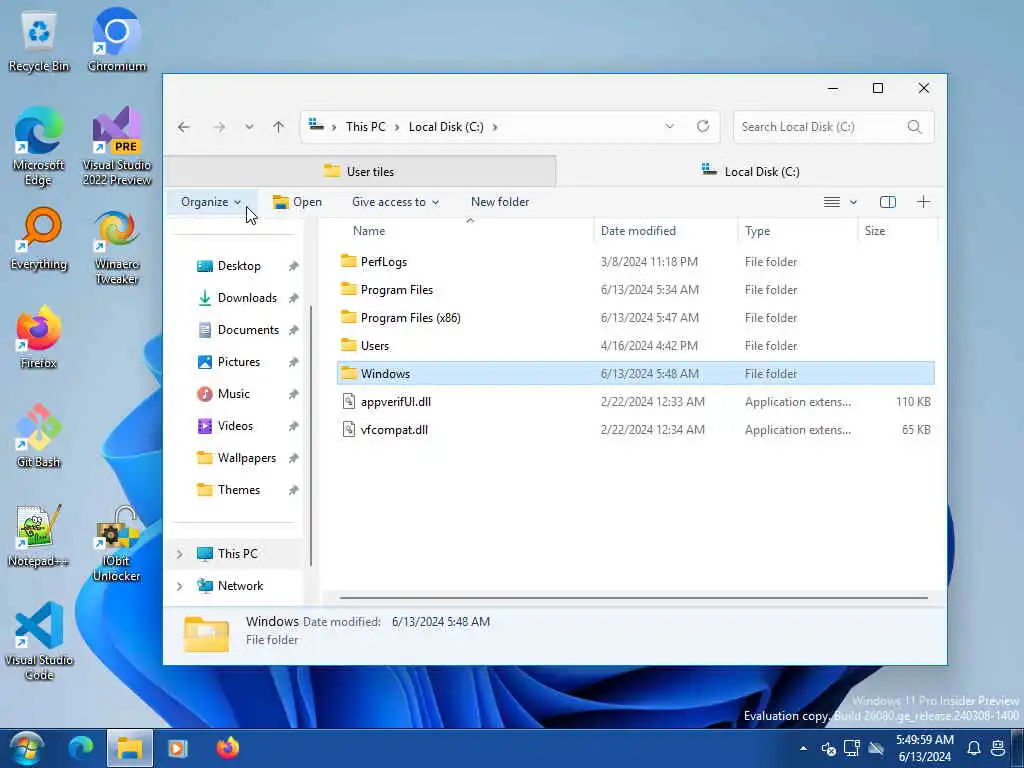Select the Windows folder row
This screenshot has height=768, width=1024.
coord(635,374)
